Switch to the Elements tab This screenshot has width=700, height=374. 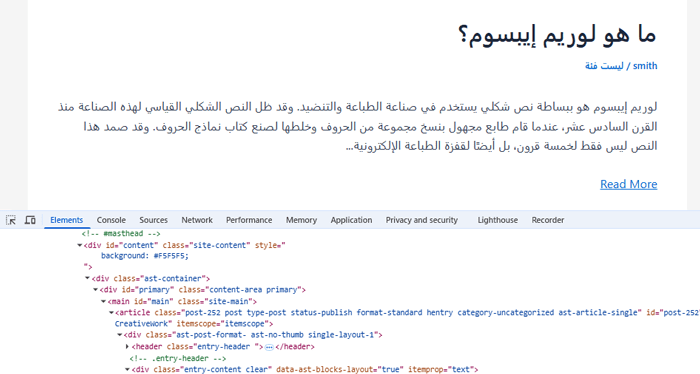(67, 220)
